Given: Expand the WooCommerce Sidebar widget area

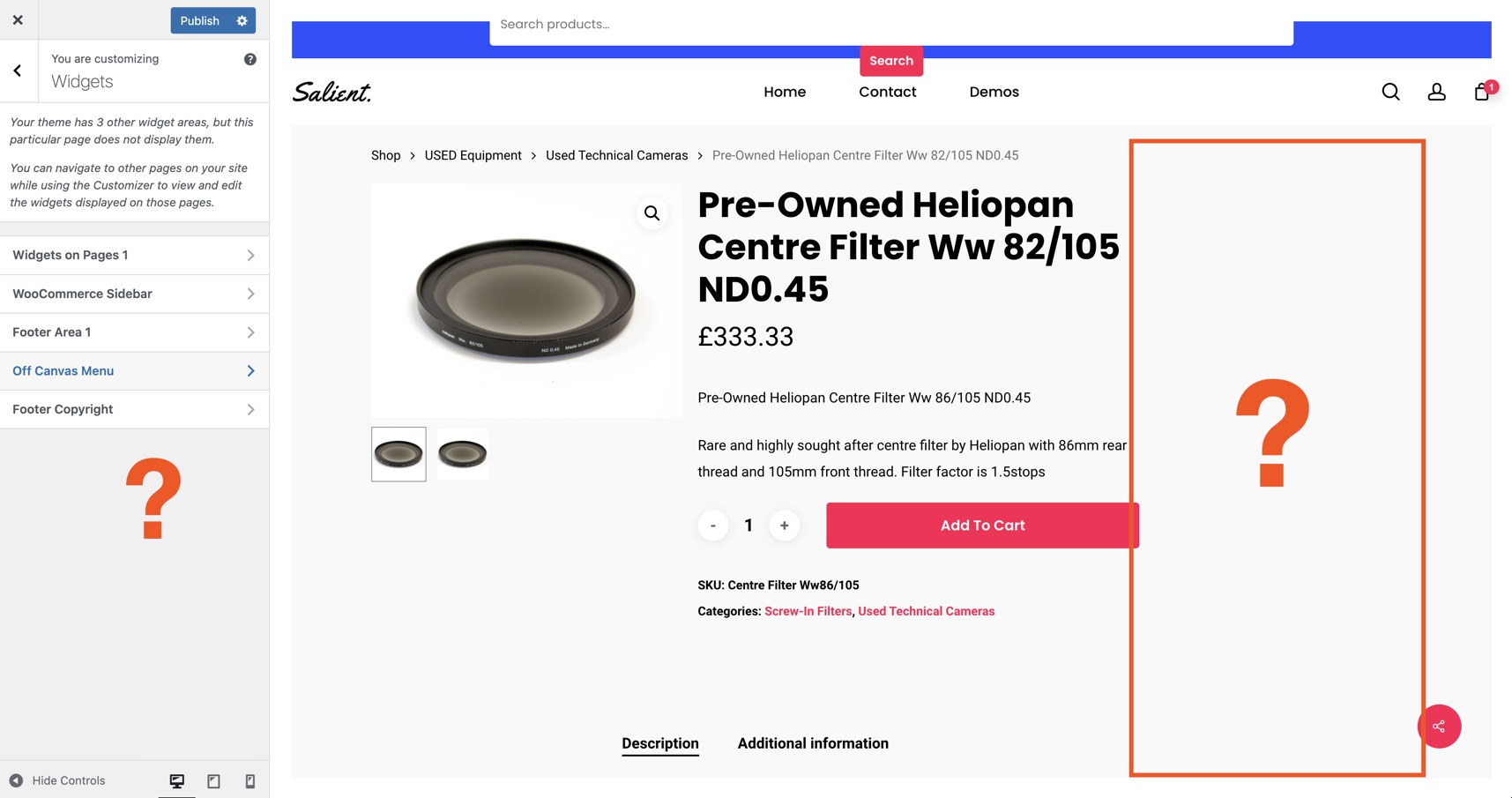Looking at the screenshot, I should [x=134, y=294].
